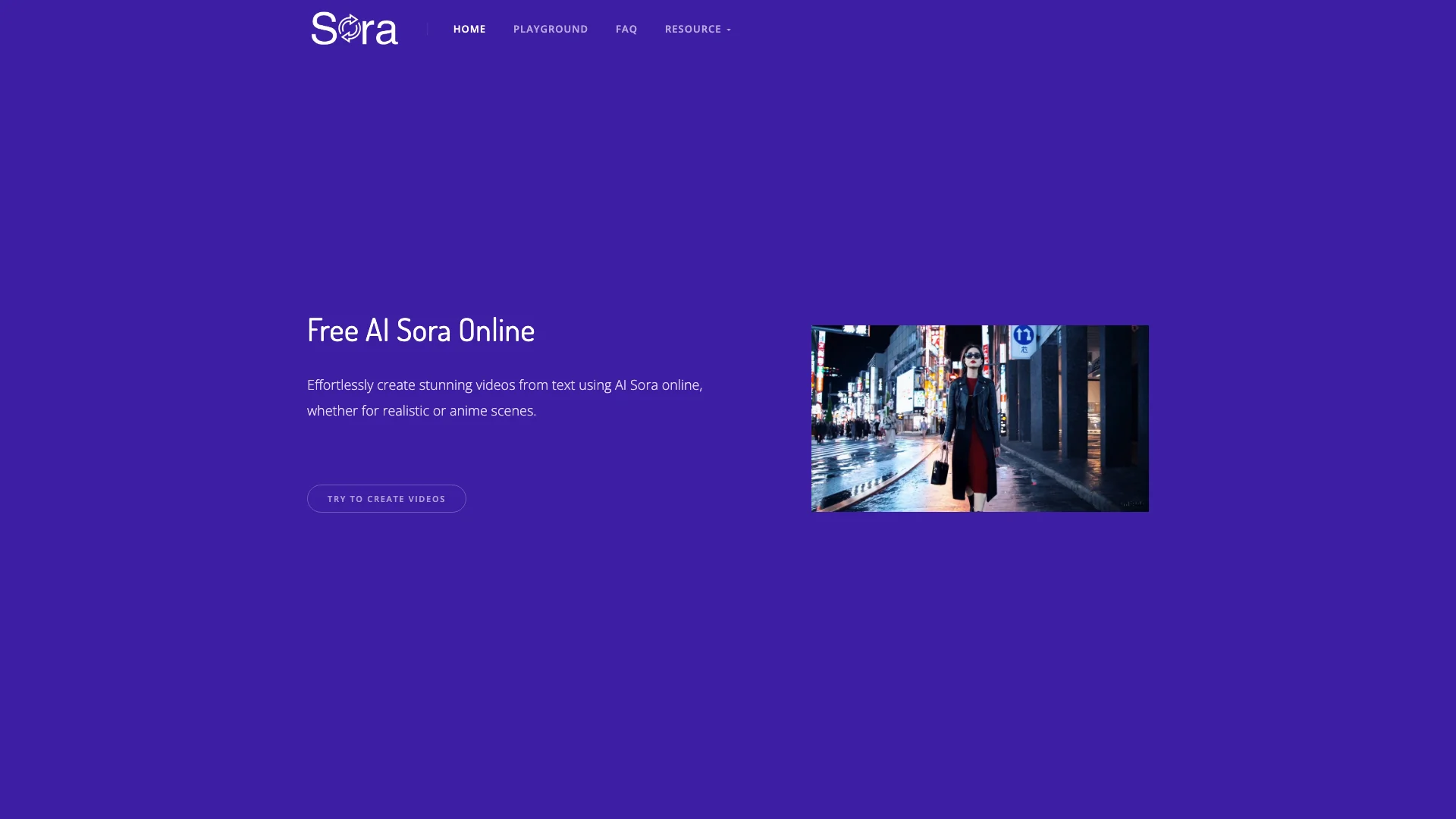
Task: Click the text 'Effortlessly create stunning videos' description
Action: tap(505, 397)
